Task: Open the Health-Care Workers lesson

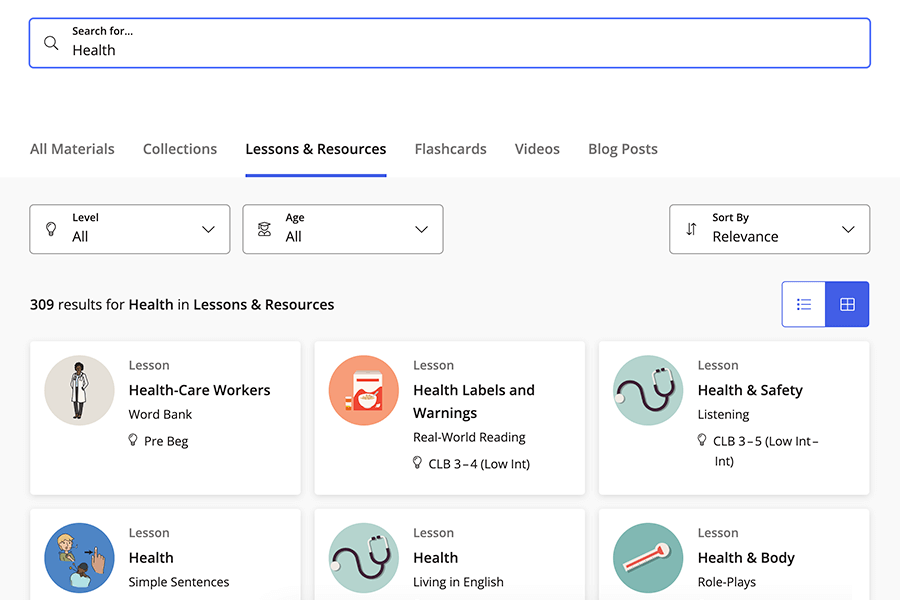Action: (x=199, y=390)
